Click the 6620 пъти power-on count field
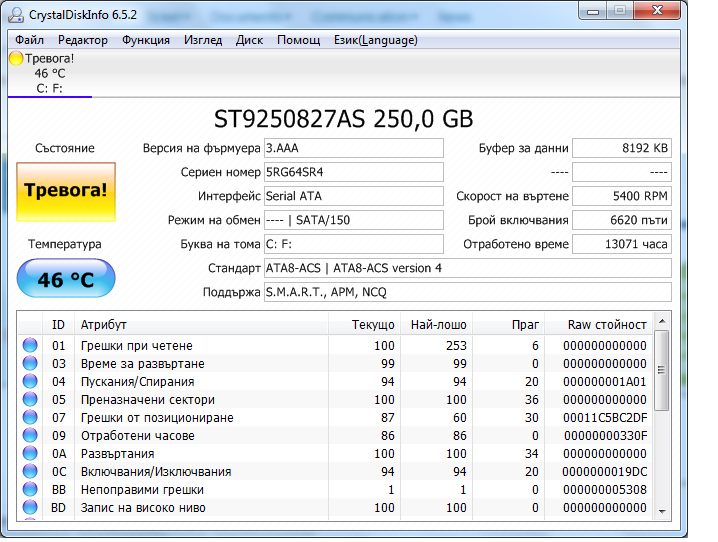 [622, 220]
